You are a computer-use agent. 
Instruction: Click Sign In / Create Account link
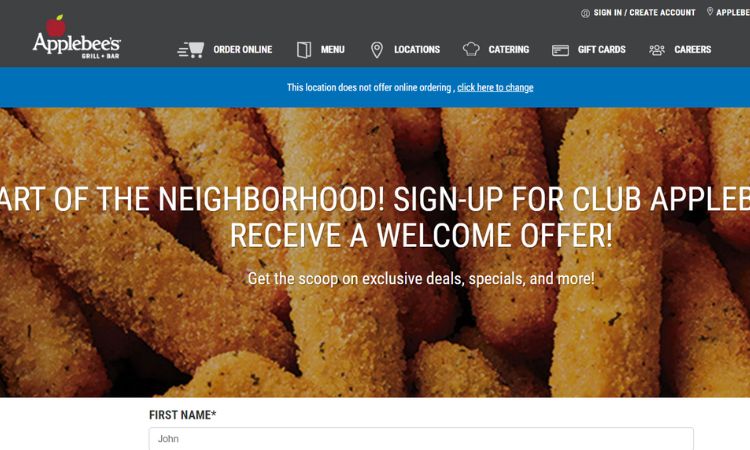644,13
